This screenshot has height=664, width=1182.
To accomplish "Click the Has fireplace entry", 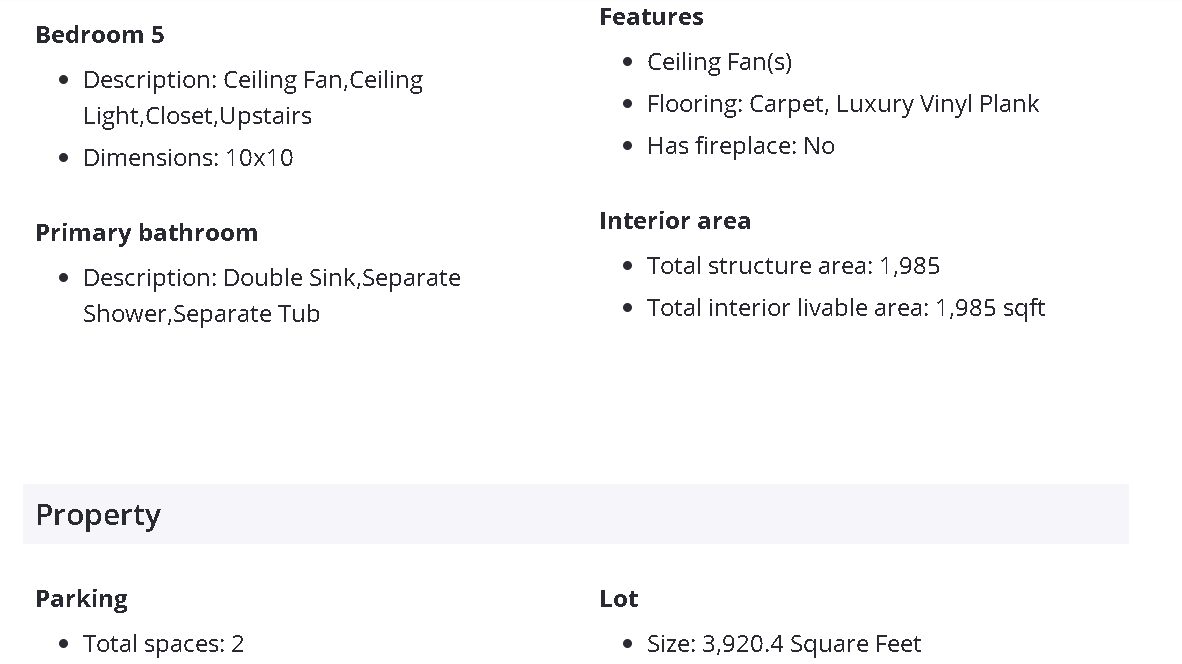I will [x=740, y=146].
